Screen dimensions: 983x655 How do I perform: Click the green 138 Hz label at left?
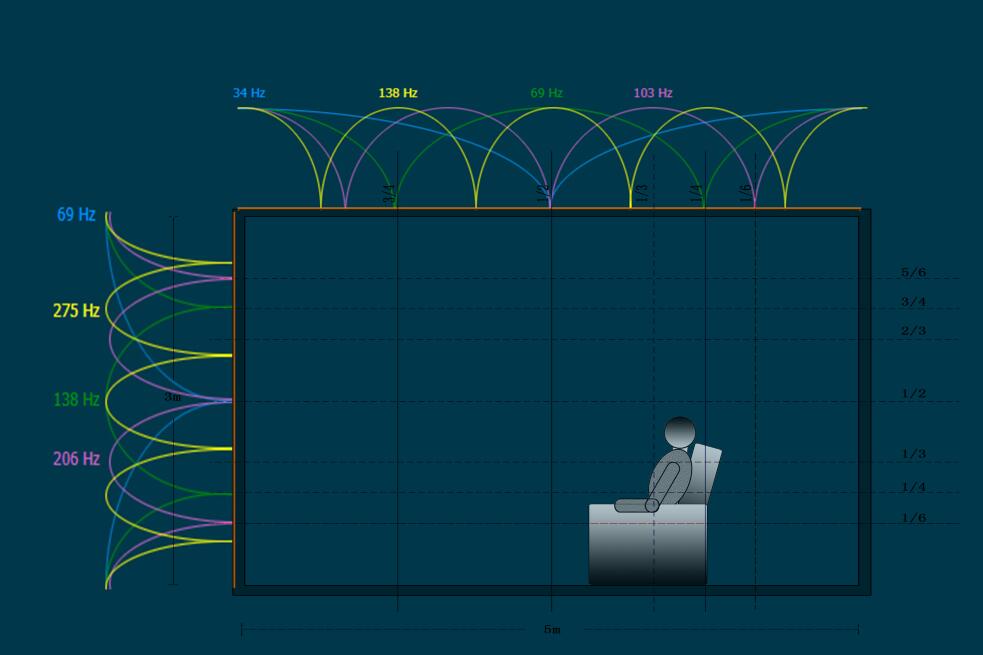(76, 400)
